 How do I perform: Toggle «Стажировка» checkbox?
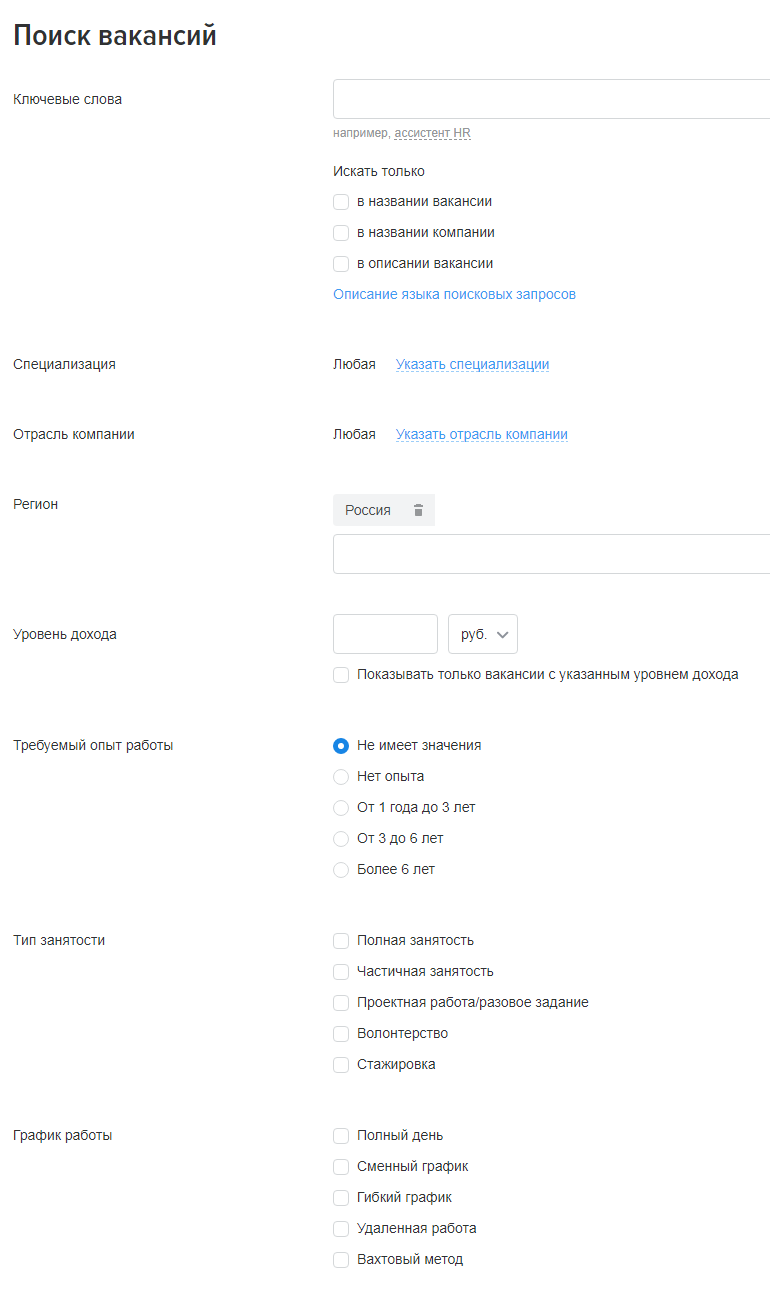[340, 1064]
